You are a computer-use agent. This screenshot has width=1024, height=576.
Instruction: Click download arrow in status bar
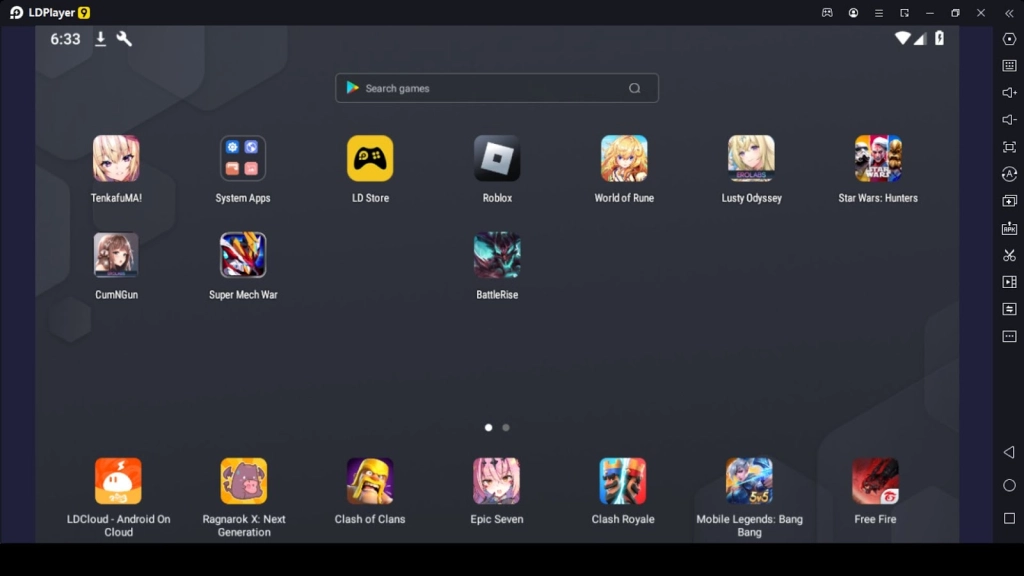(101, 39)
